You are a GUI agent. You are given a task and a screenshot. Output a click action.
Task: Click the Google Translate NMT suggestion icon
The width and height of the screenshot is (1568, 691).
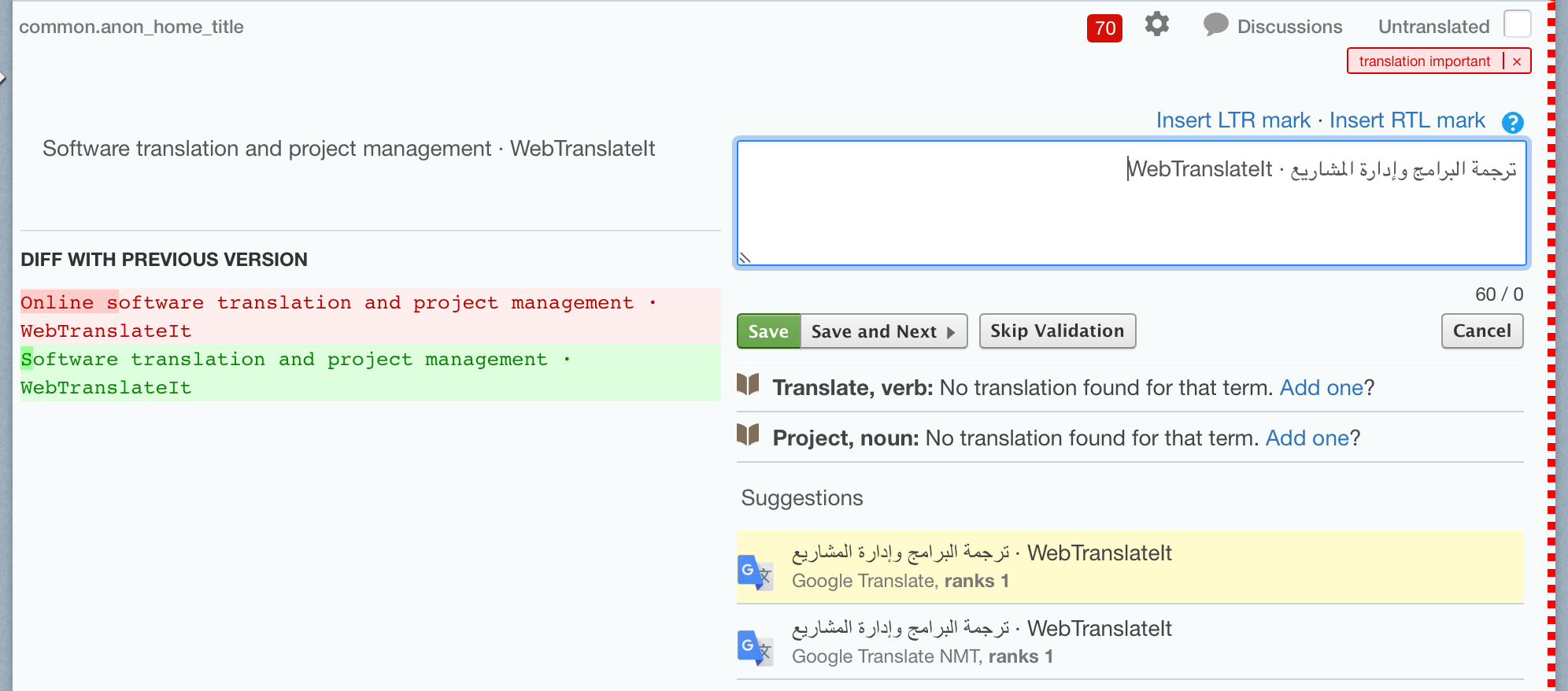tap(755, 648)
